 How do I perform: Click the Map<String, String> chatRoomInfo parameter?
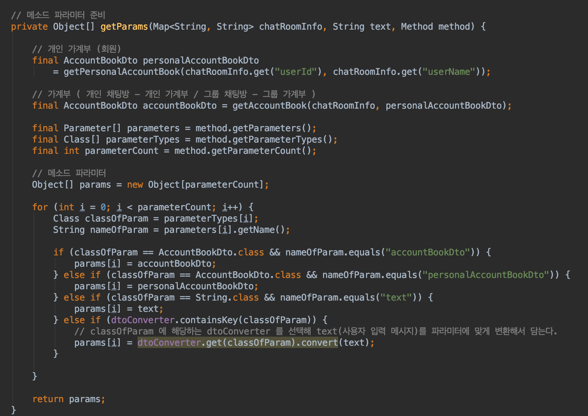coord(237,27)
